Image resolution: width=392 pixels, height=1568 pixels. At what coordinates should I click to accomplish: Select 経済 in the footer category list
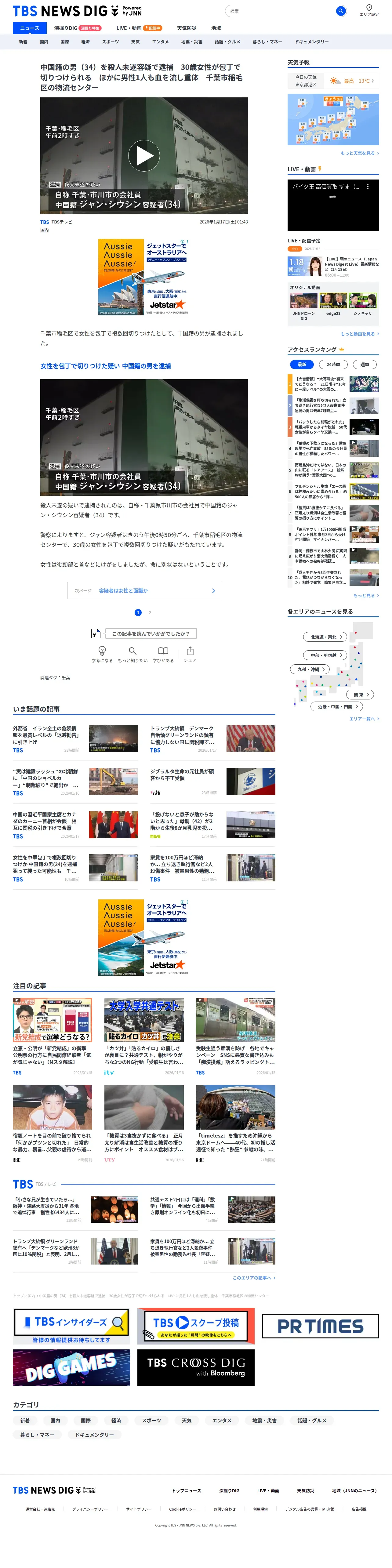point(116,1420)
